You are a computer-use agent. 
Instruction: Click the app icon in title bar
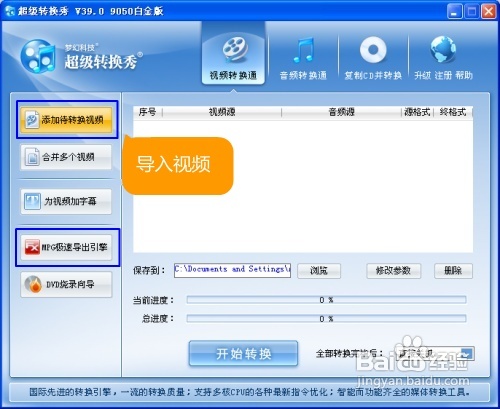tap(10, 11)
